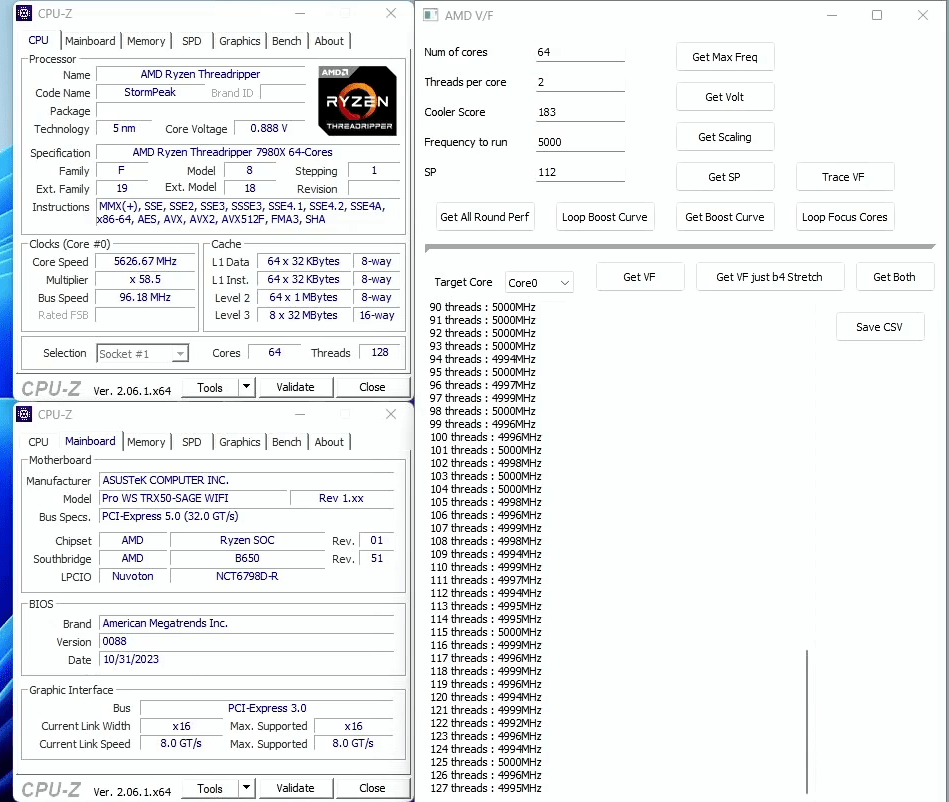The image size is (949, 802).
Task: Click Validate in bottom CPU-Z window
Action: 295,788
